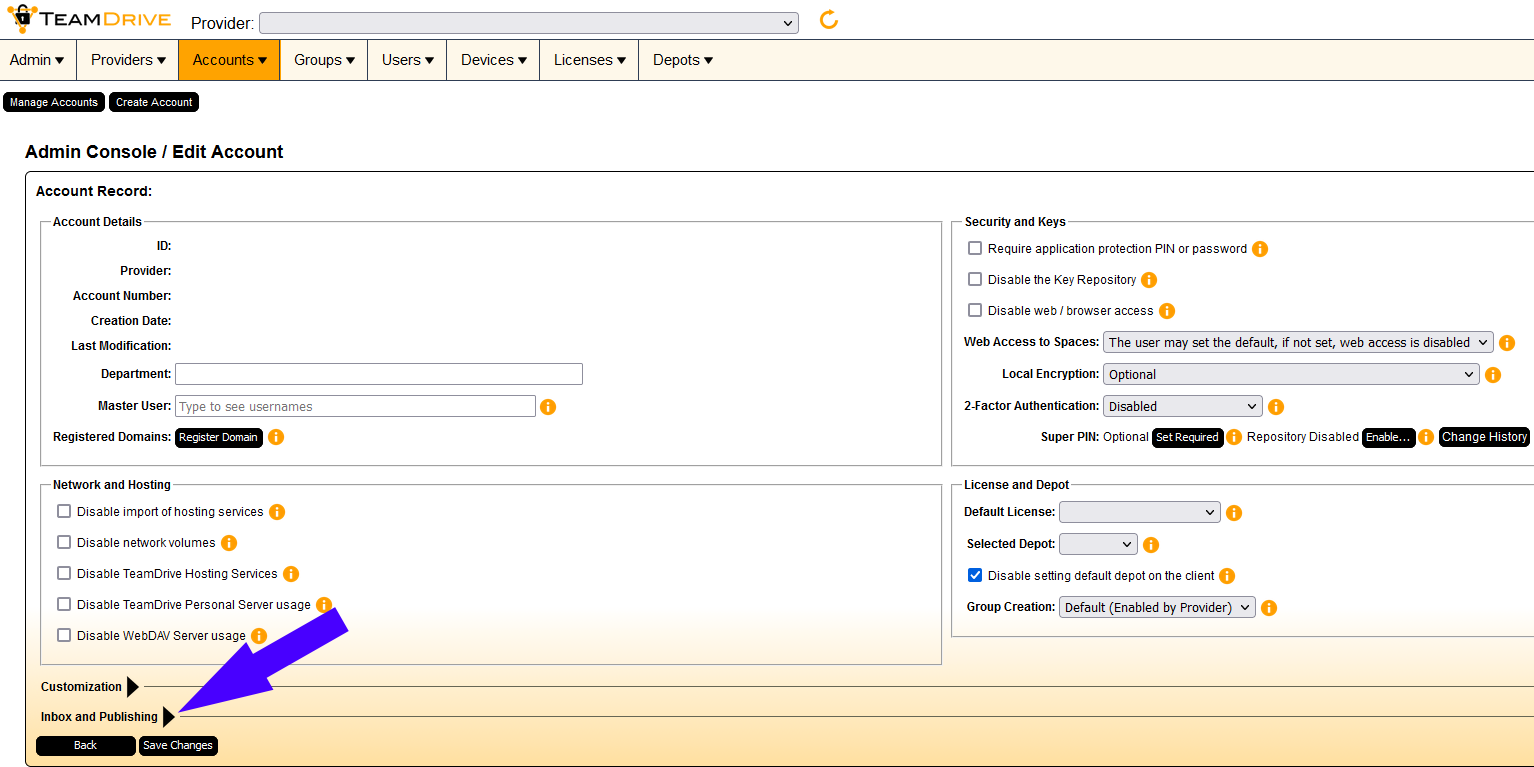1534x767 pixels.
Task: Open the Depots menu
Action: [x=682, y=60]
